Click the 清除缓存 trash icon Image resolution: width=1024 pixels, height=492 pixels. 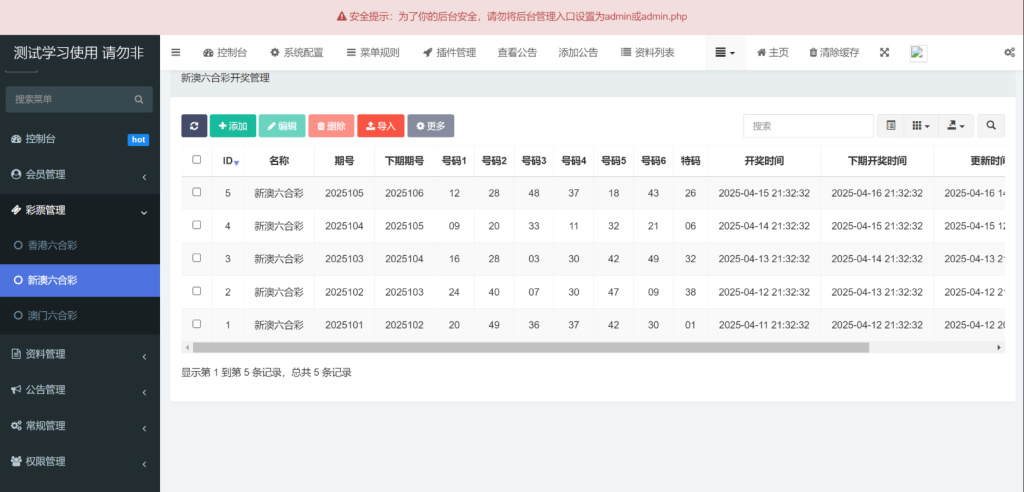(813, 53)
